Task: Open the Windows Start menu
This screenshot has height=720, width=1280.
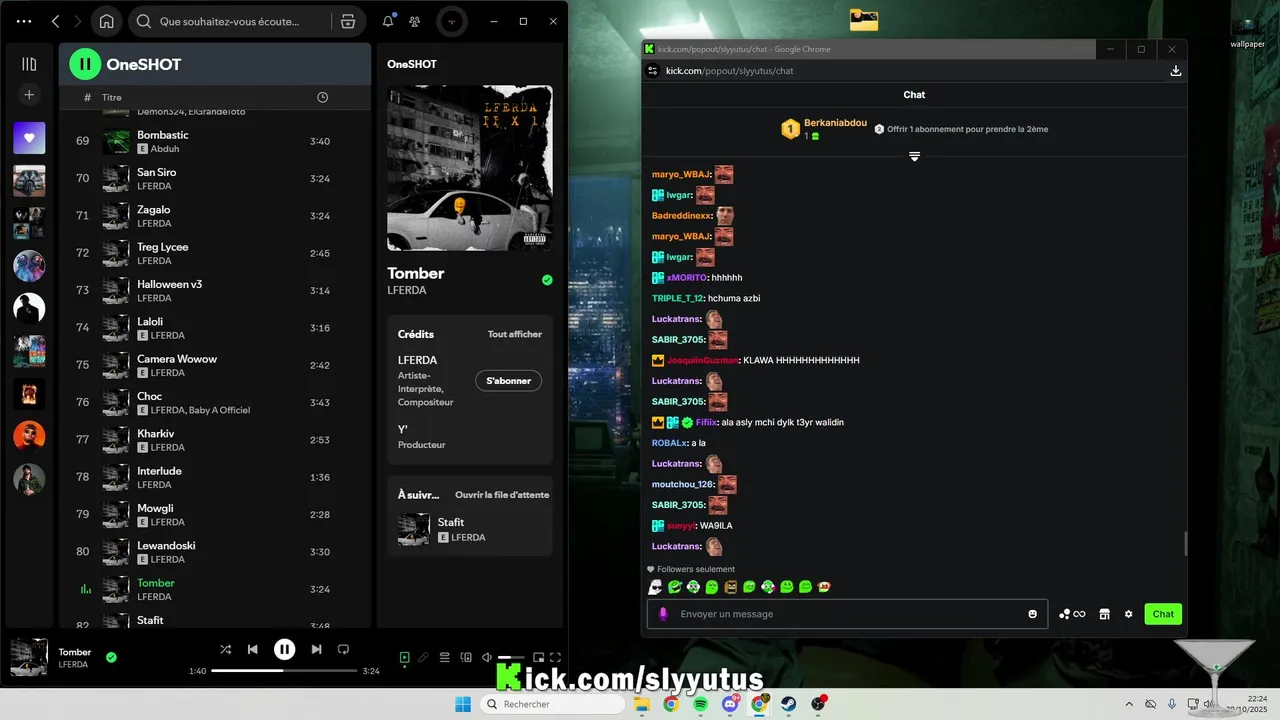Action: coord(463,704)
